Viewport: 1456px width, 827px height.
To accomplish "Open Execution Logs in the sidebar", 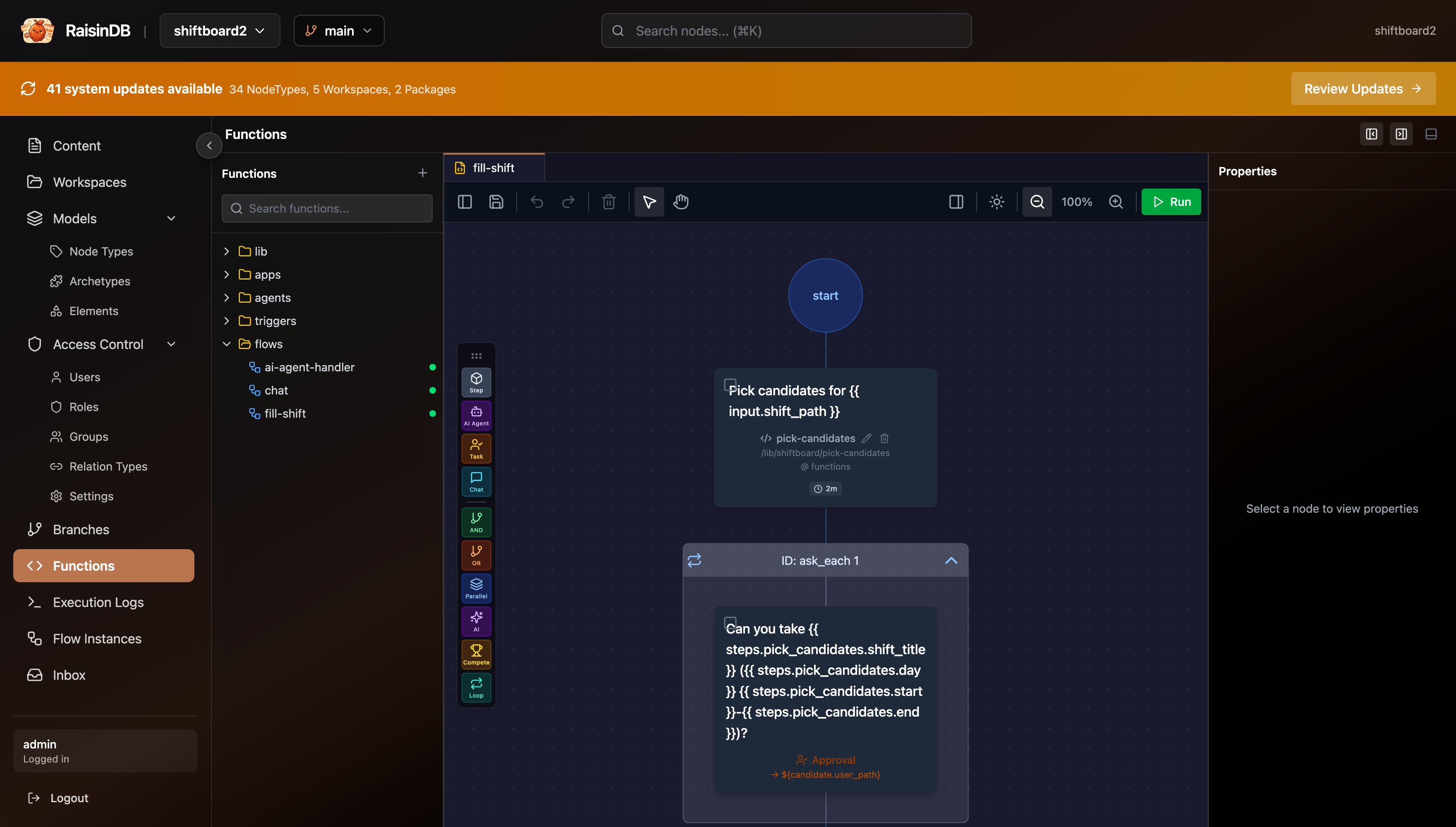I will click(x=103, y=602).
